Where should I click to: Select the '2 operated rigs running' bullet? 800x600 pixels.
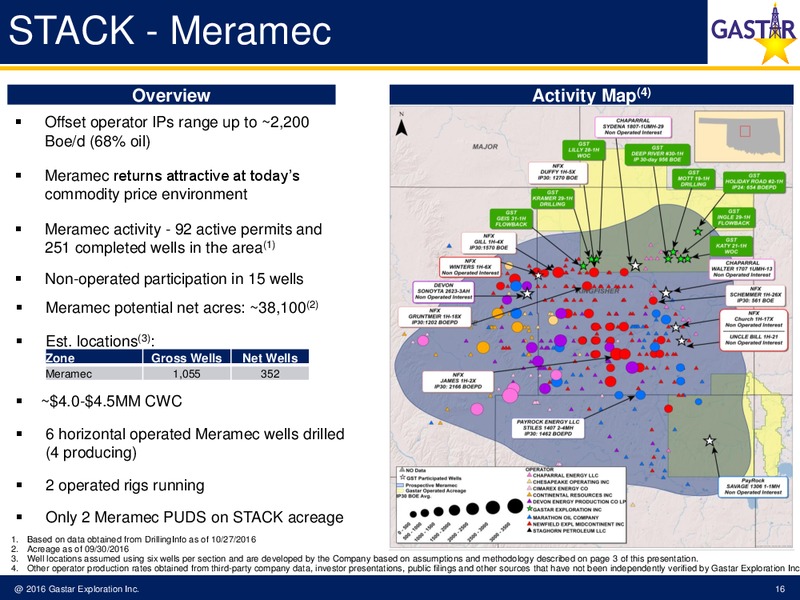tap(124, 485)
